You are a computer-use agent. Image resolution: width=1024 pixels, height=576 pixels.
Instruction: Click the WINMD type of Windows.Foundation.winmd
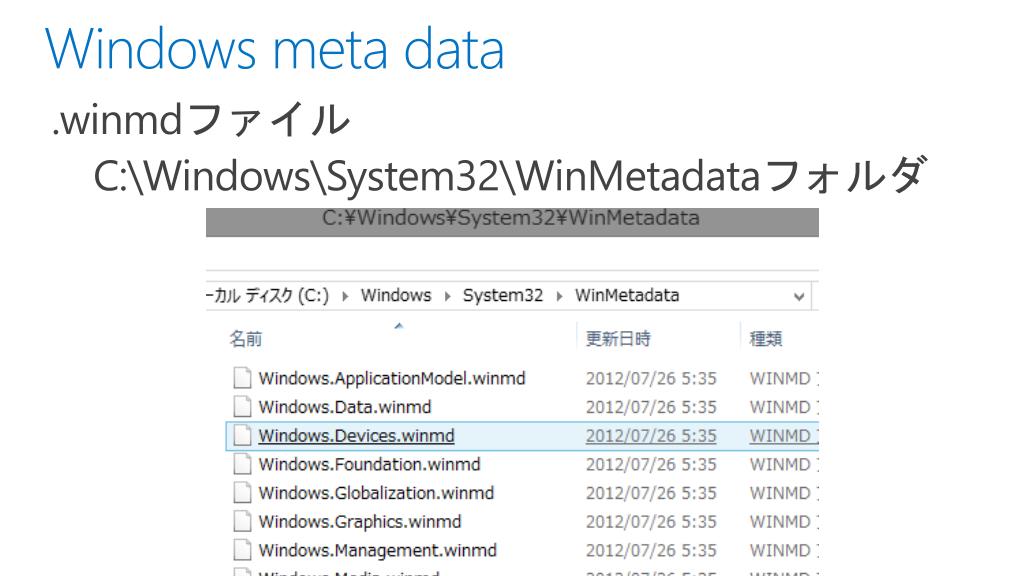point(784,465)
